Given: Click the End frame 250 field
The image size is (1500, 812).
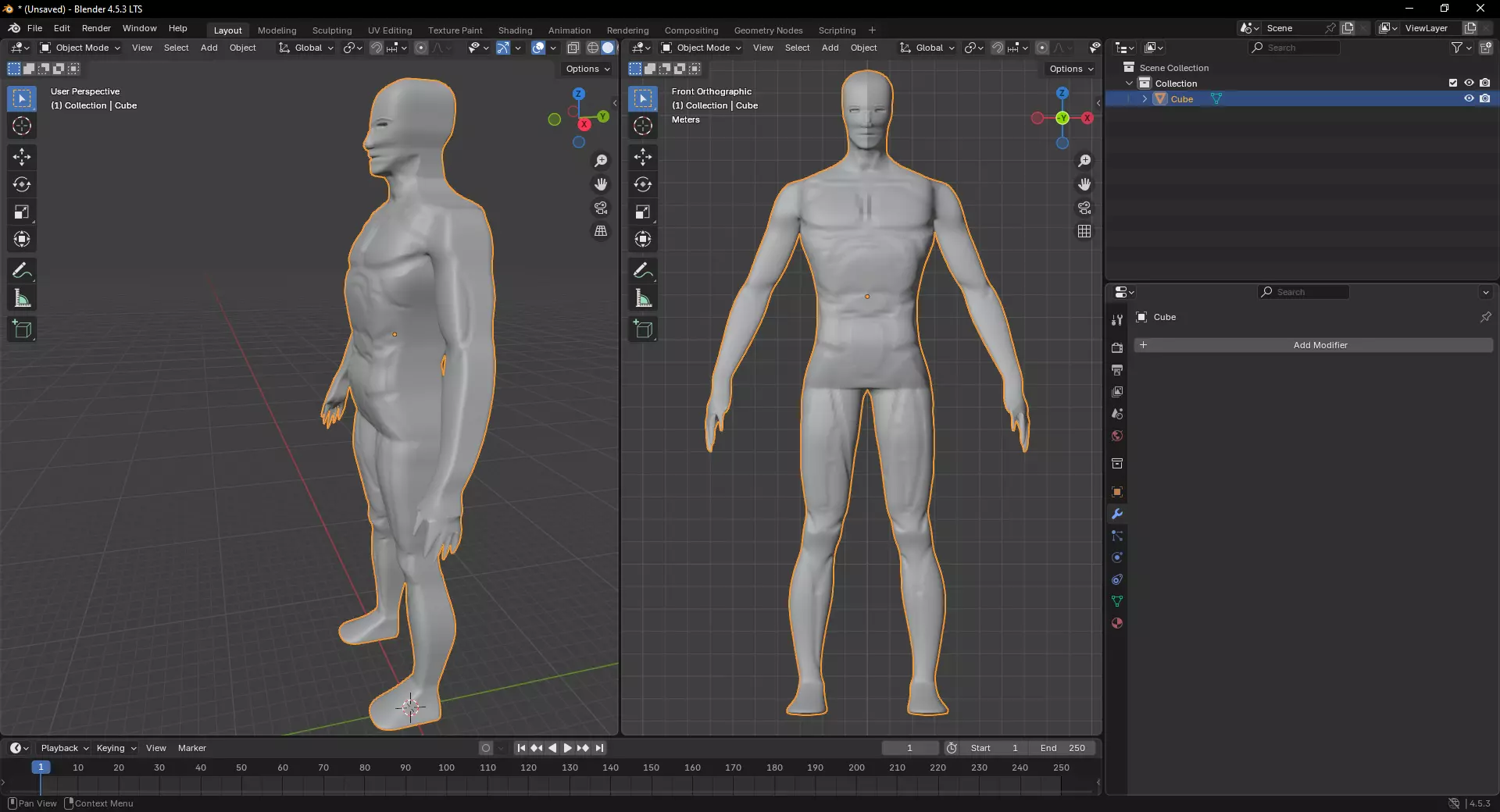Looking at the screenshot, I should (1062, 748).
